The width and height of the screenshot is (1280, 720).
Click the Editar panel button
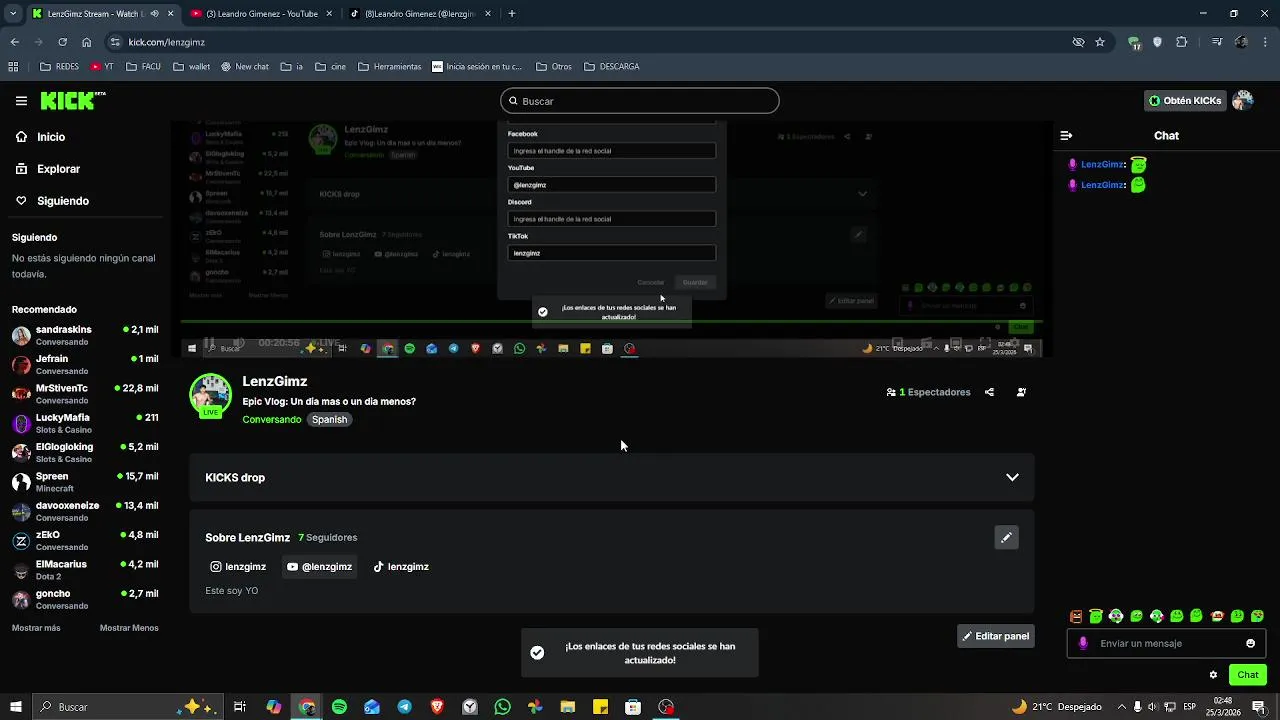(x=996, y=636)
